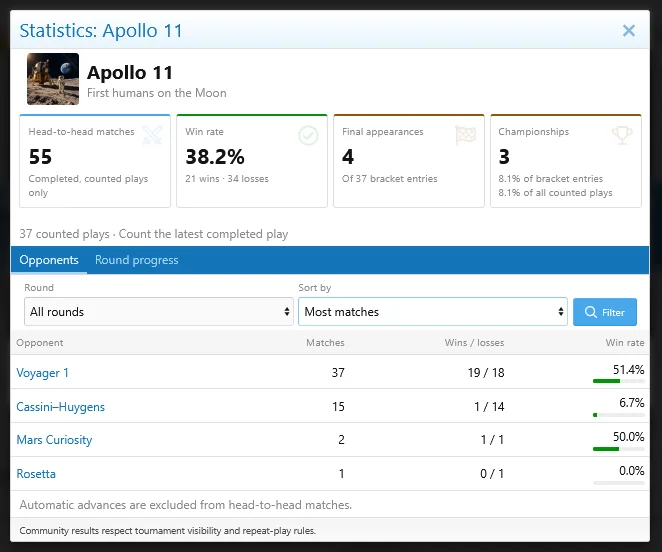Click the Sort by dropdown arrow stepper
Image resolution: width=662 pixels, height=552 pixels.
pyautogui.click(x=561, y=312)
